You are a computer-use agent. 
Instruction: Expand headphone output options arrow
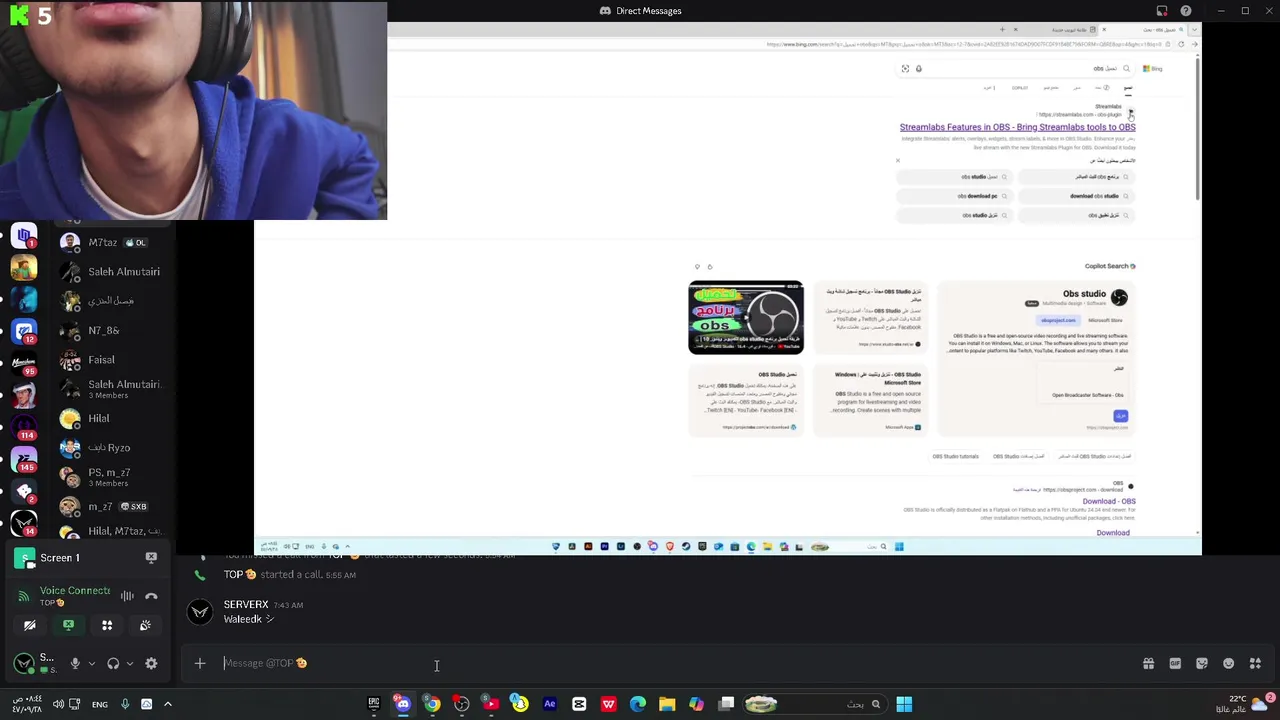(129, 663)
